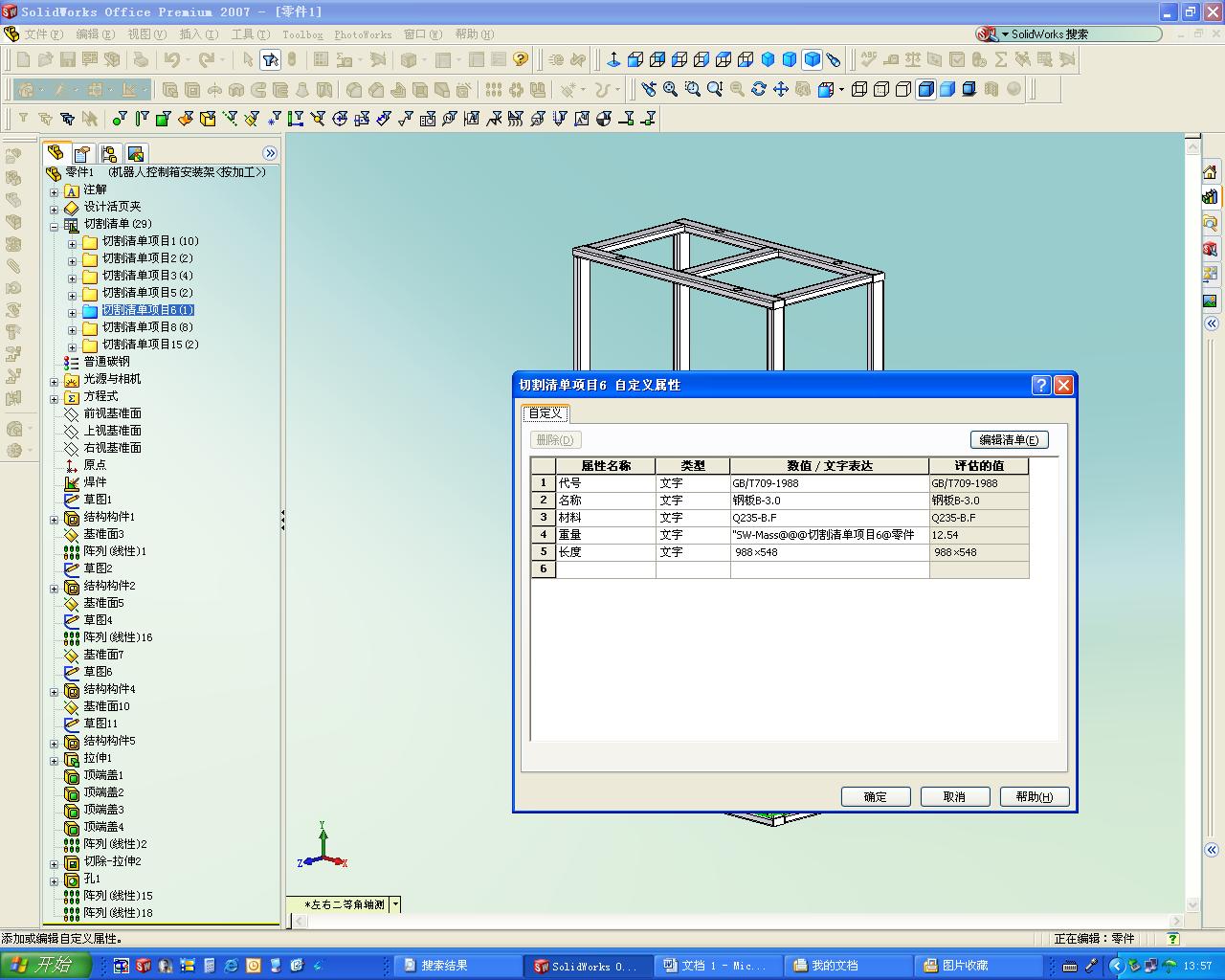The height and width of the screenshot is (980, 1225).
Task: Click the Windows 开始 Start button
Action: coord(46,966)
